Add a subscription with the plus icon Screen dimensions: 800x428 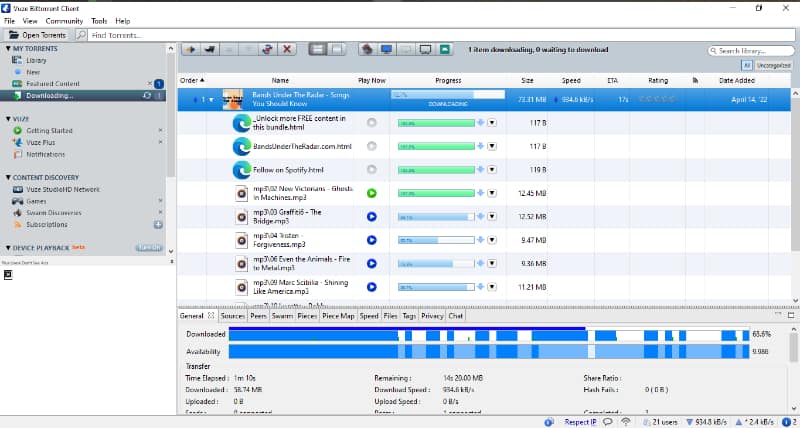159,224
